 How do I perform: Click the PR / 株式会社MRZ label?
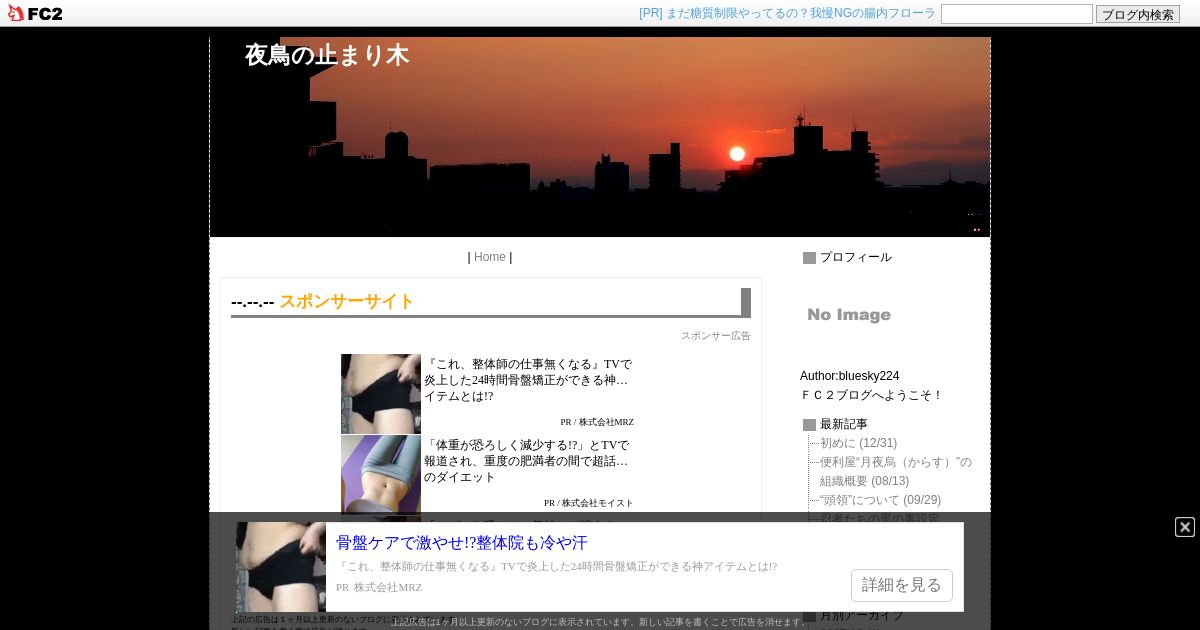tap(597, 422)
